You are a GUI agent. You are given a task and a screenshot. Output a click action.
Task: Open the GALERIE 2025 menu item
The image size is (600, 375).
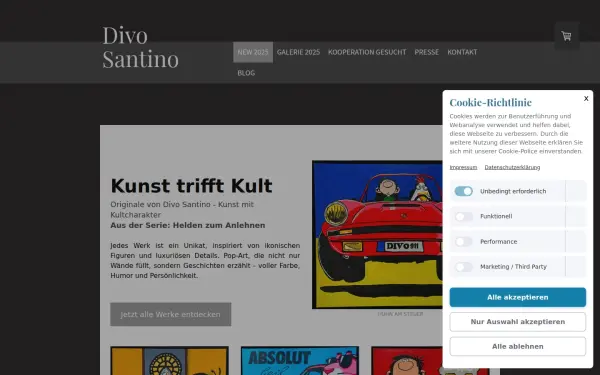pos(298,52)
